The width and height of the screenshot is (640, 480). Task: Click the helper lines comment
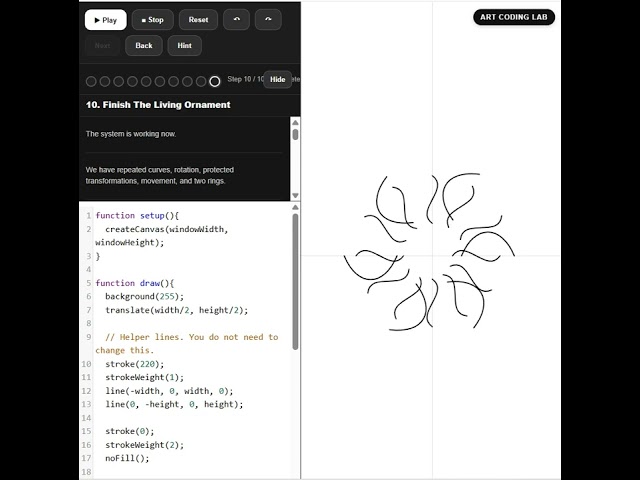click(187, 344)
